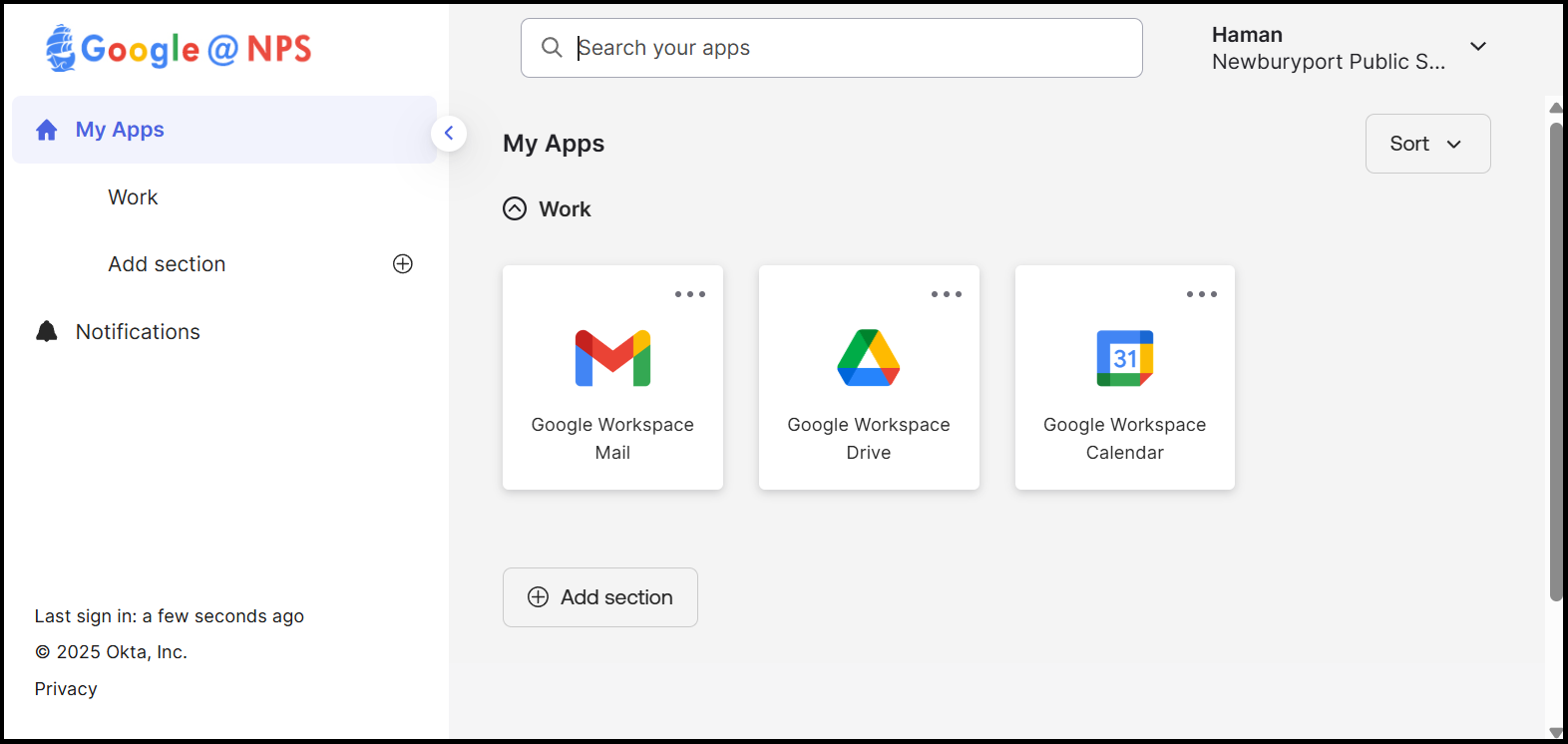
Task: Click the search magnifier icon
Action: [x=552, y=47]
